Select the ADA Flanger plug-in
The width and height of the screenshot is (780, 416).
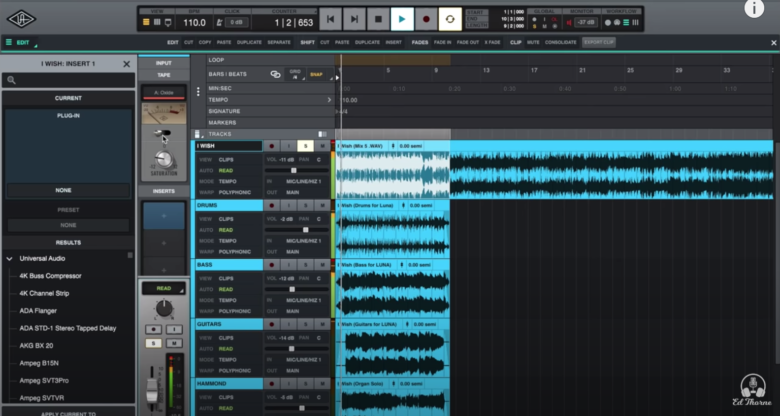[38, 311]
